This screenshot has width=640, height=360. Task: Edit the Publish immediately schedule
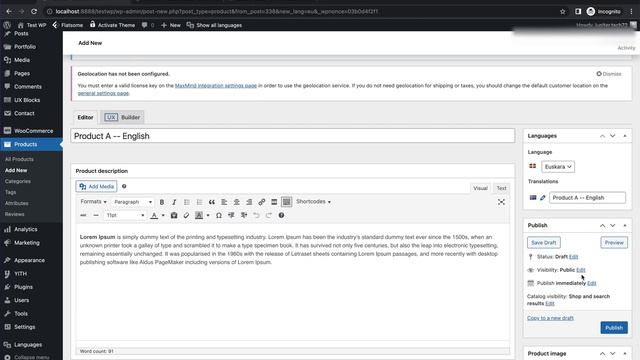click(592, 283)
